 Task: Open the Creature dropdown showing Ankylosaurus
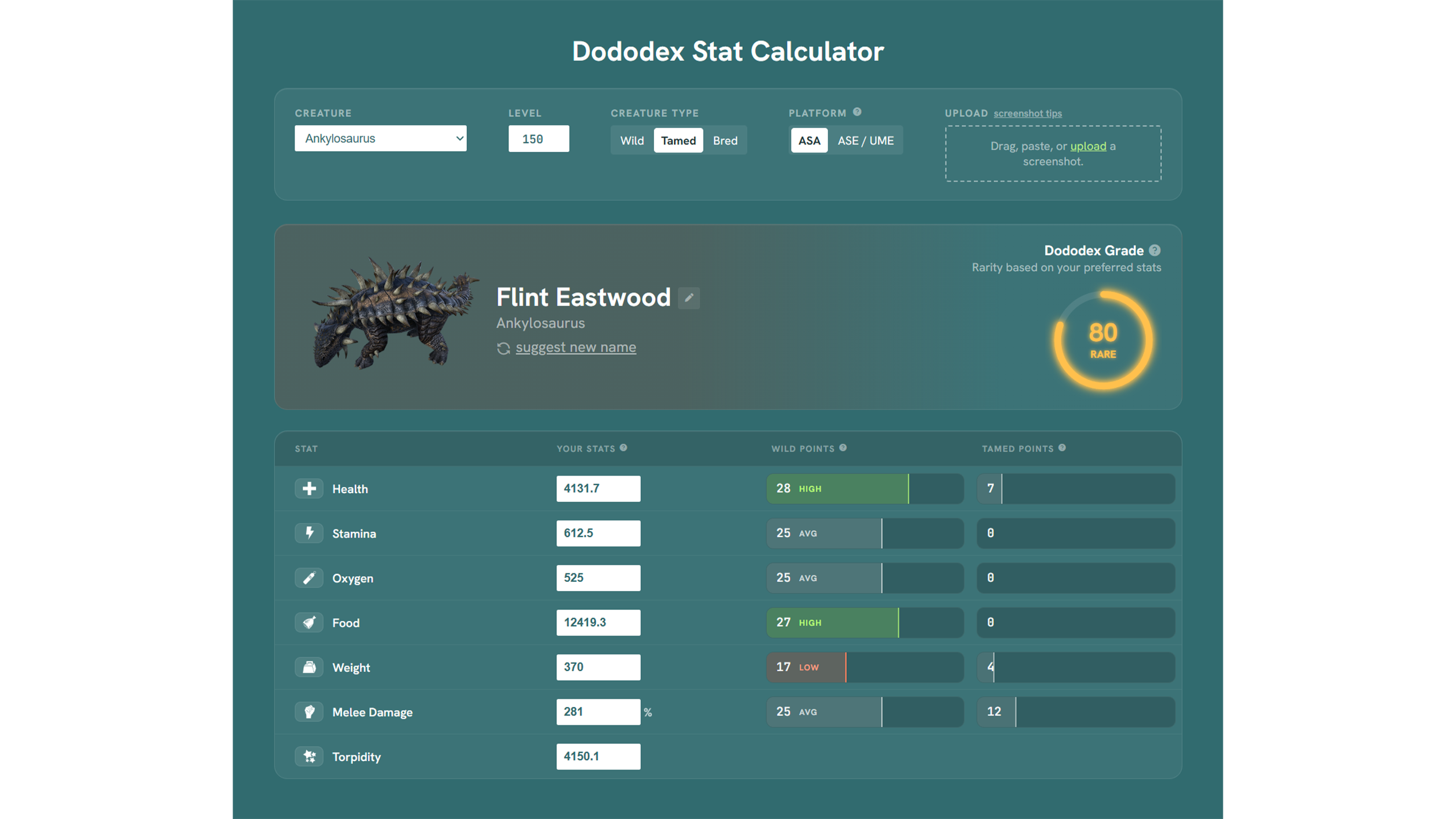coord(380,138)
